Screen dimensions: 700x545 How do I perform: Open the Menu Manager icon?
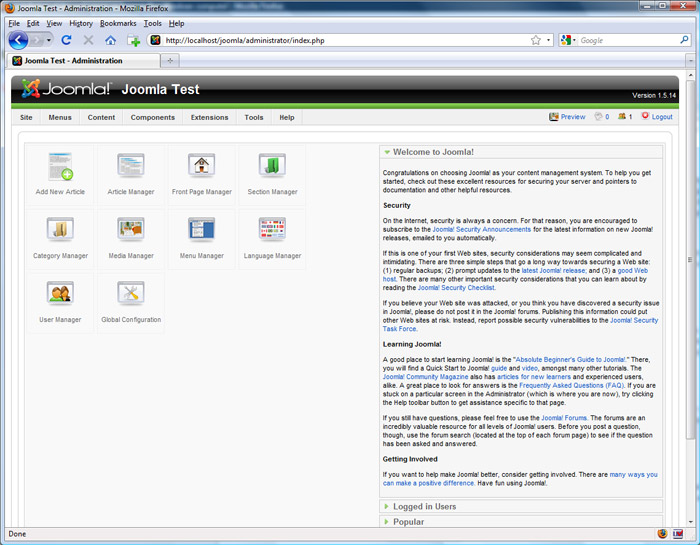pos(201,237)
